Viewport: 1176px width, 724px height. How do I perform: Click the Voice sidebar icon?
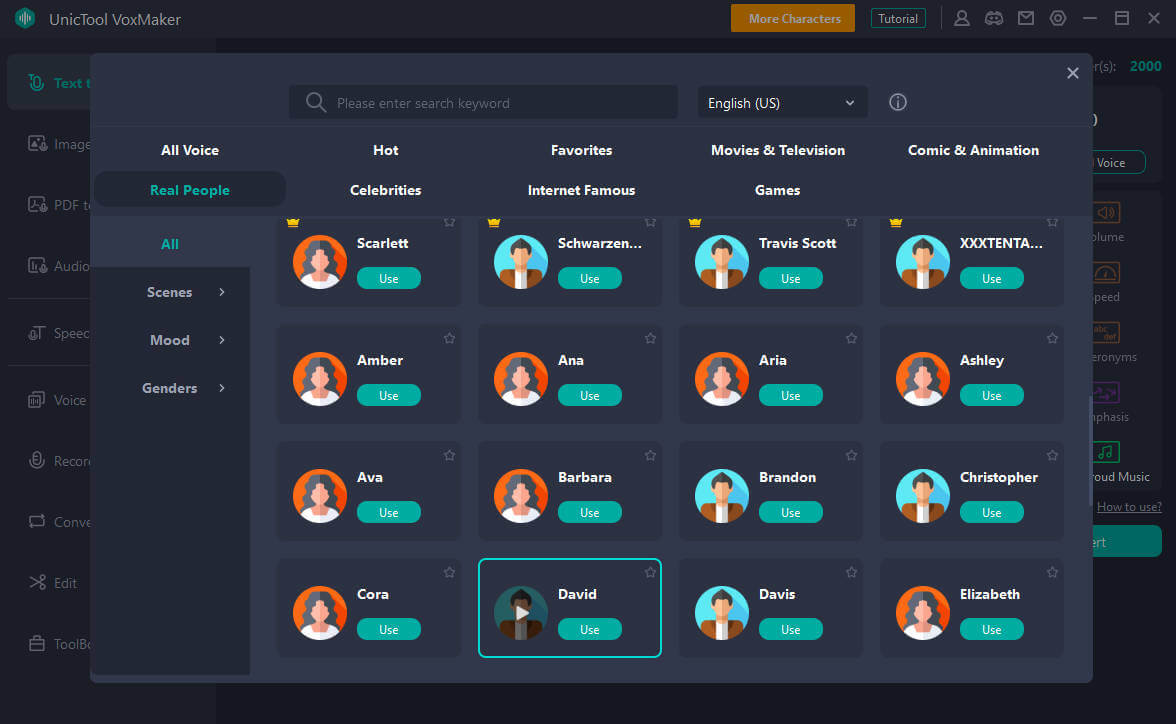pos(37,400)
